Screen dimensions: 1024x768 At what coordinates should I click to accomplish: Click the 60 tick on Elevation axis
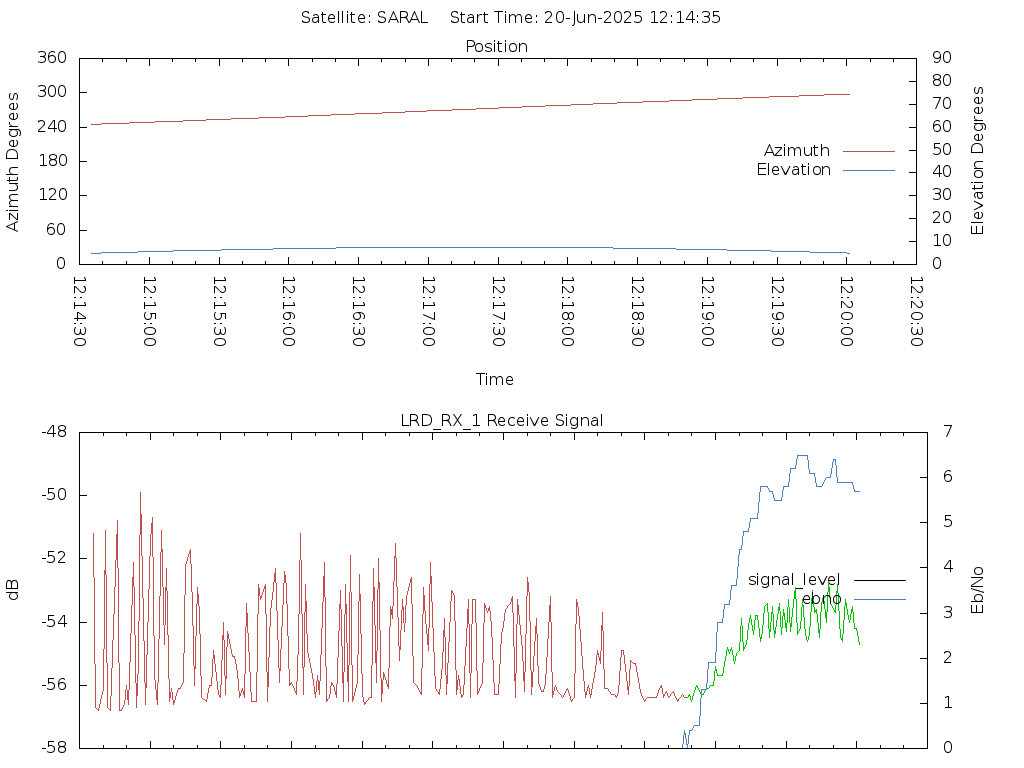point(942,127)
